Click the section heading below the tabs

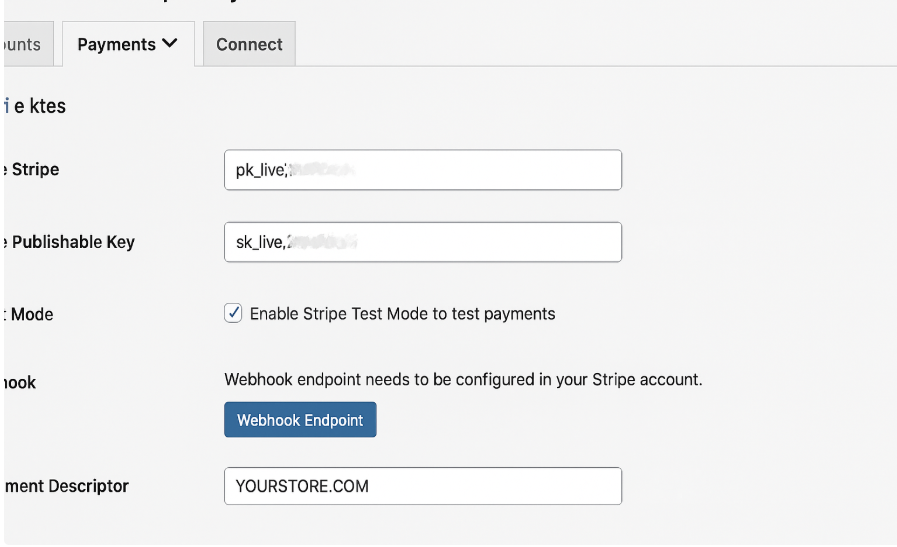38,106
